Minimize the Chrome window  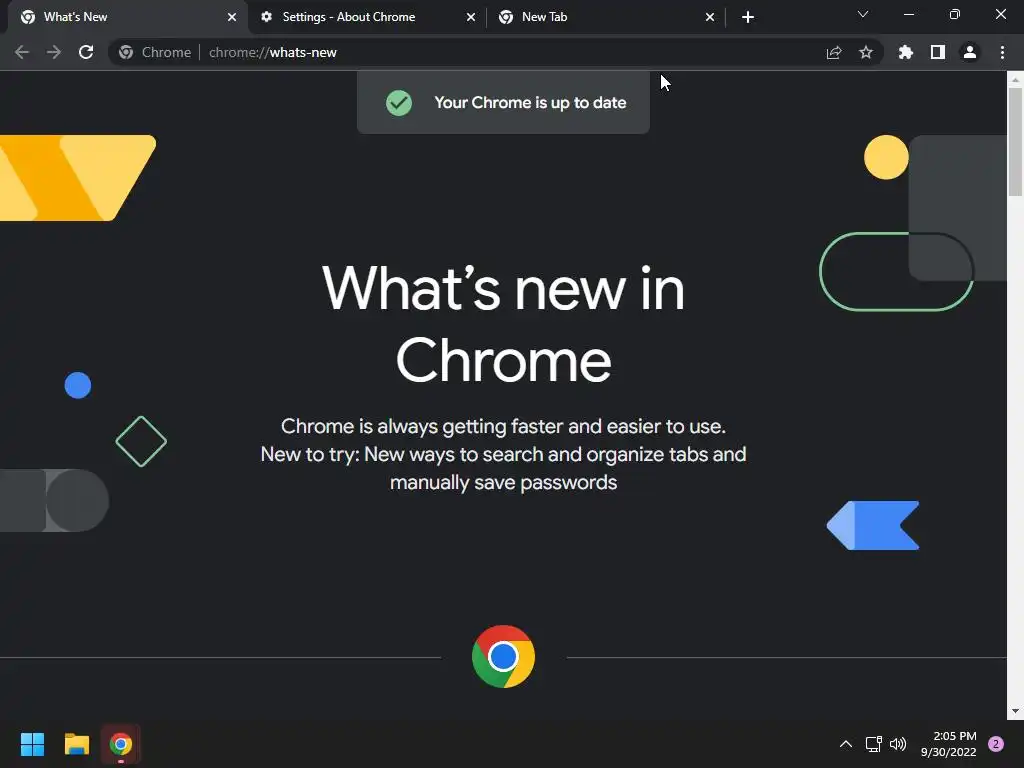click(x=908, y=14)
